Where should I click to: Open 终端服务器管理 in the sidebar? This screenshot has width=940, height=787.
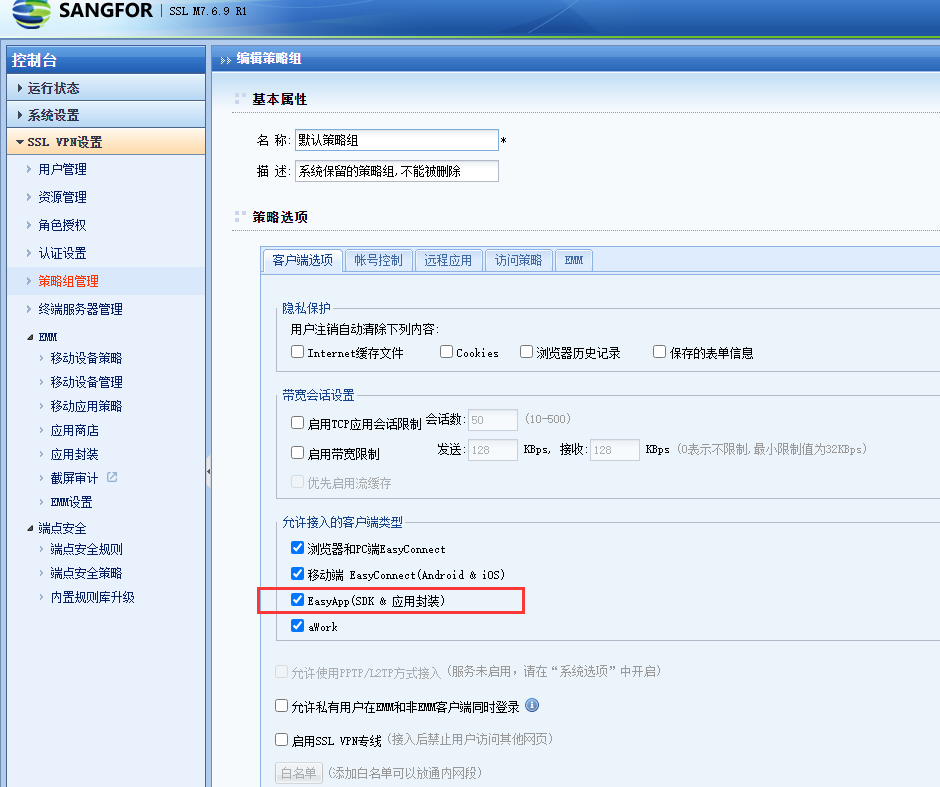tap(80, 309)
